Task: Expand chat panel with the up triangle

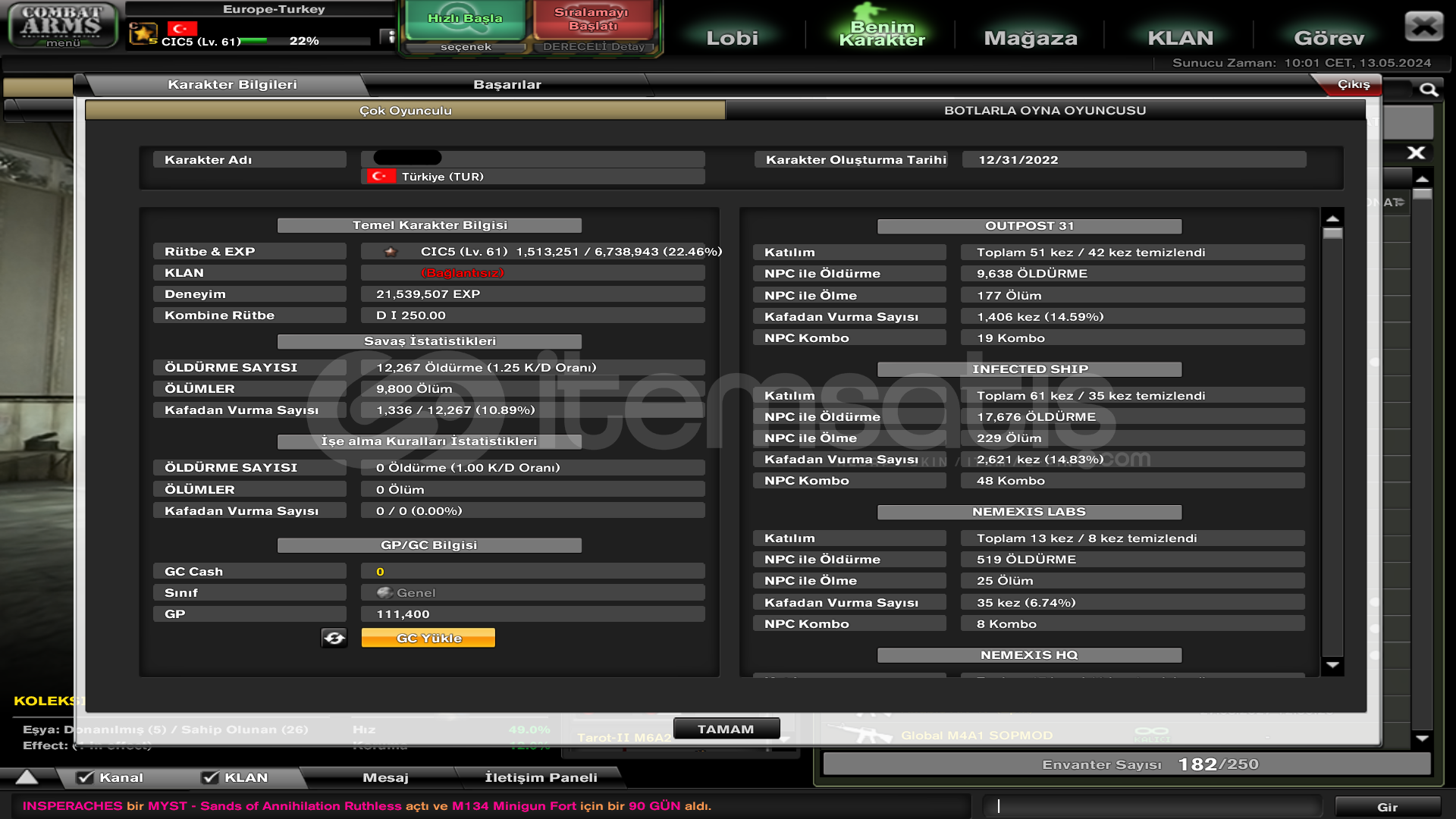Action: coord(27,777)
